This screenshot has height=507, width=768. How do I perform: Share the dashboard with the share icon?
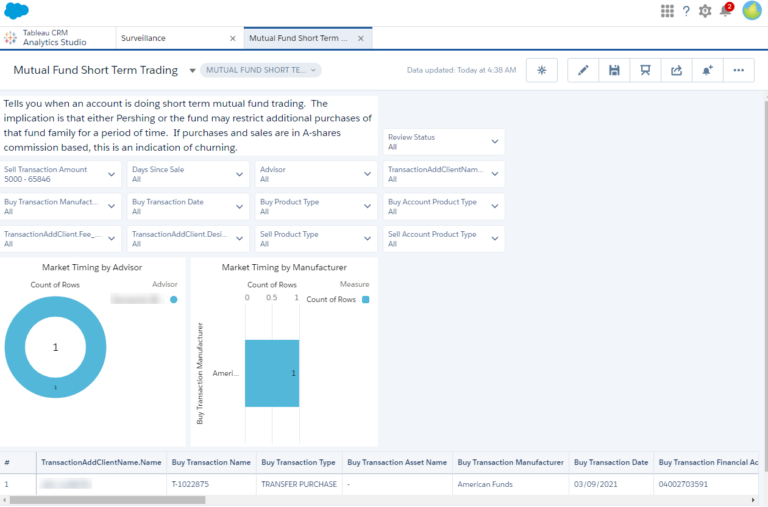pos(676,71)
